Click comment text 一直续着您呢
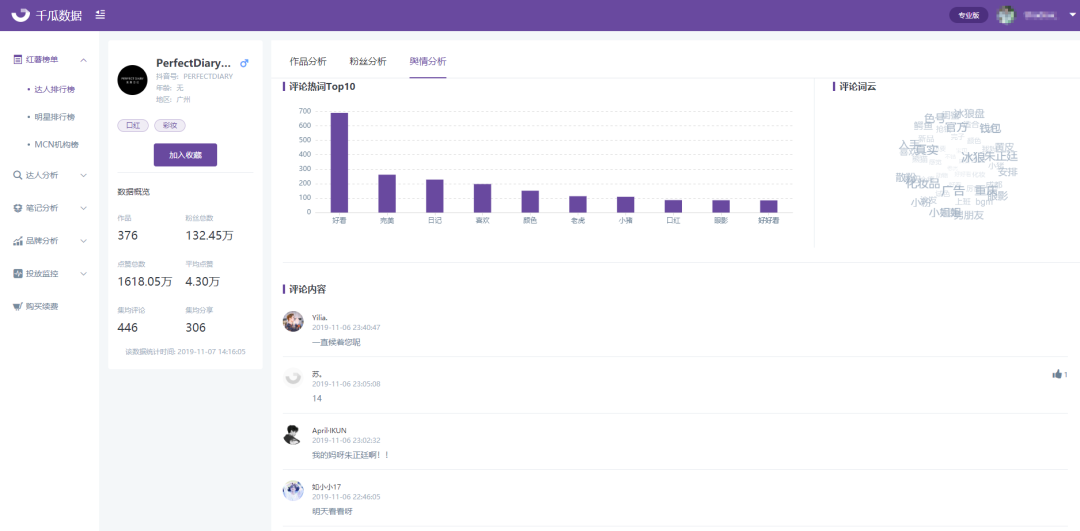 [336, 342]
